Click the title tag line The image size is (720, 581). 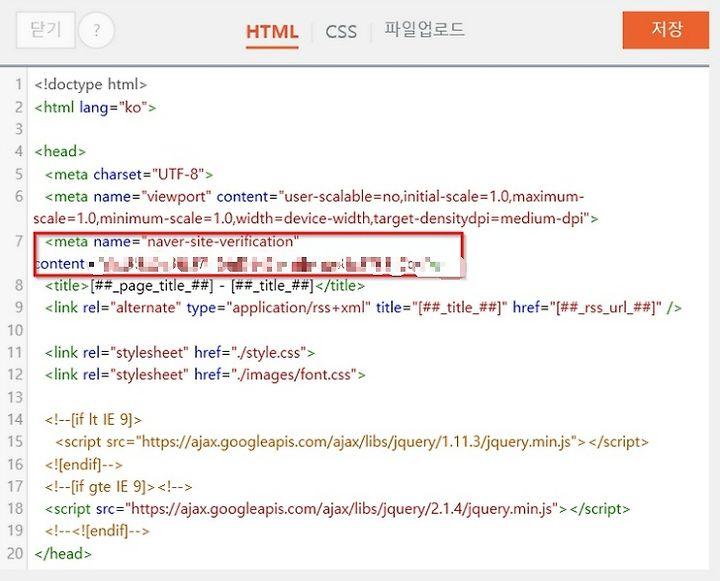pyautogui.click(x=205, y=286)
